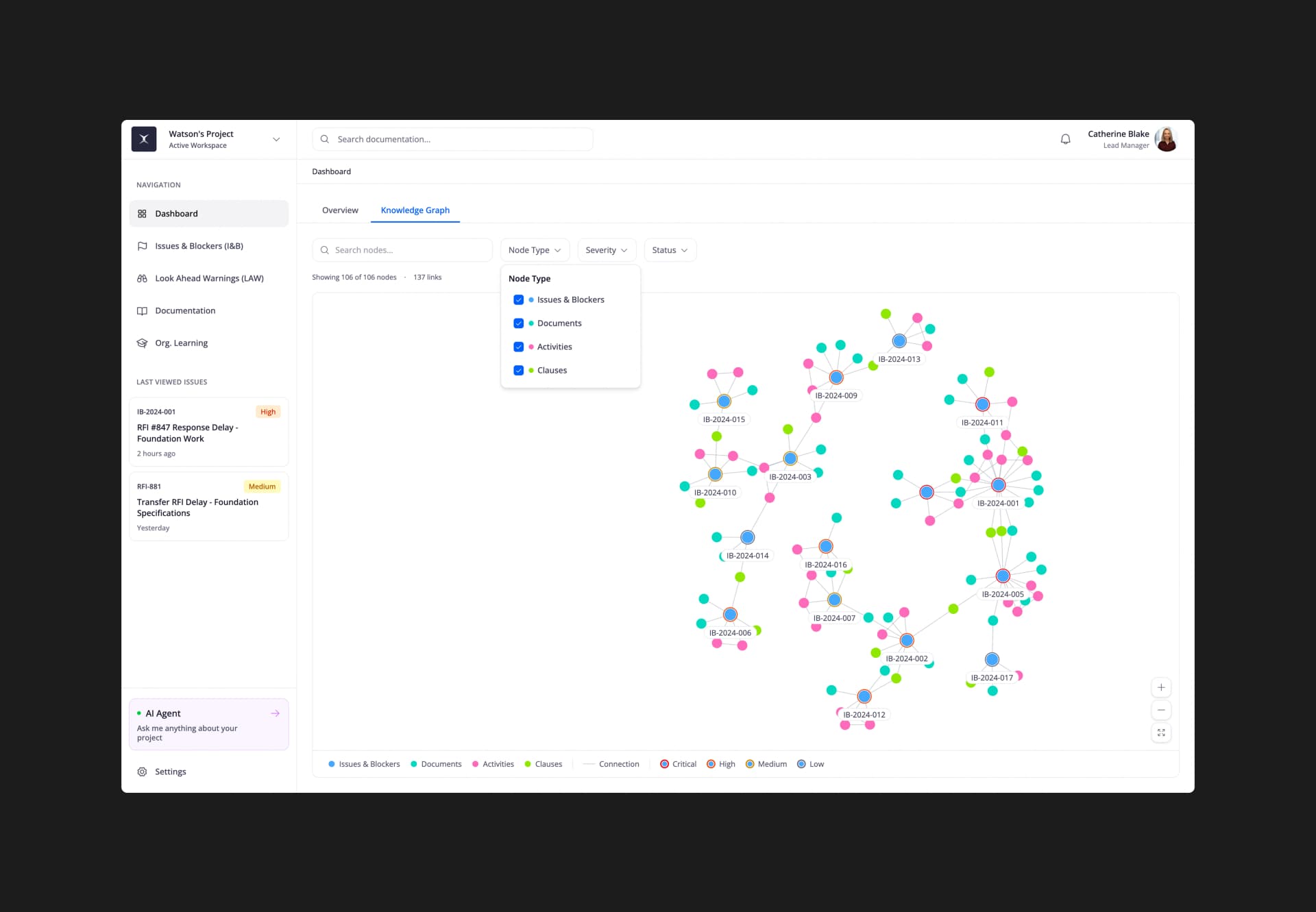Click the Medium badge on RFI-881 card

[x=262, y=486]
